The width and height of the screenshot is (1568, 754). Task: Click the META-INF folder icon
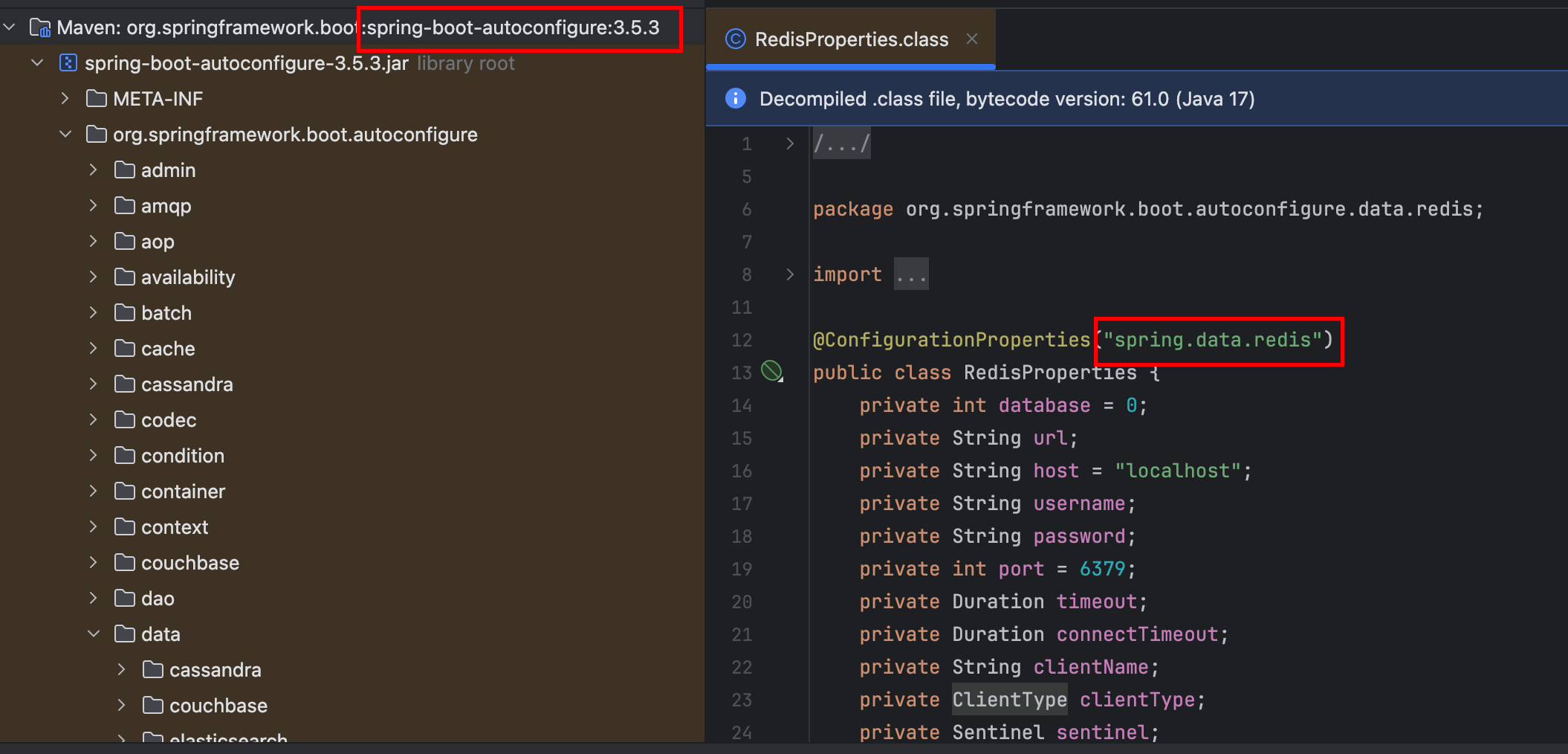pos(96,98)
